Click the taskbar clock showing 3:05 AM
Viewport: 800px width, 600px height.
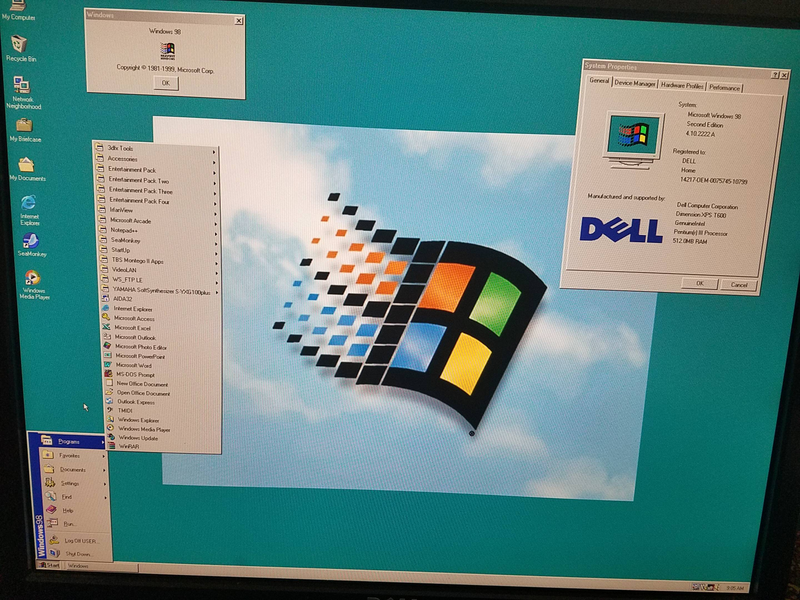[735, 588]
